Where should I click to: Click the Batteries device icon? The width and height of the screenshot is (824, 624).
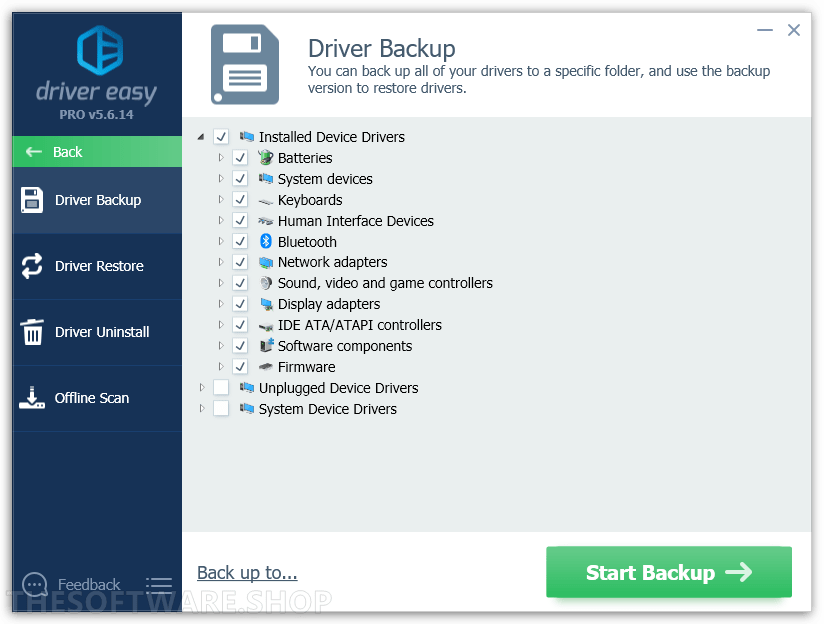coord(266,157)
